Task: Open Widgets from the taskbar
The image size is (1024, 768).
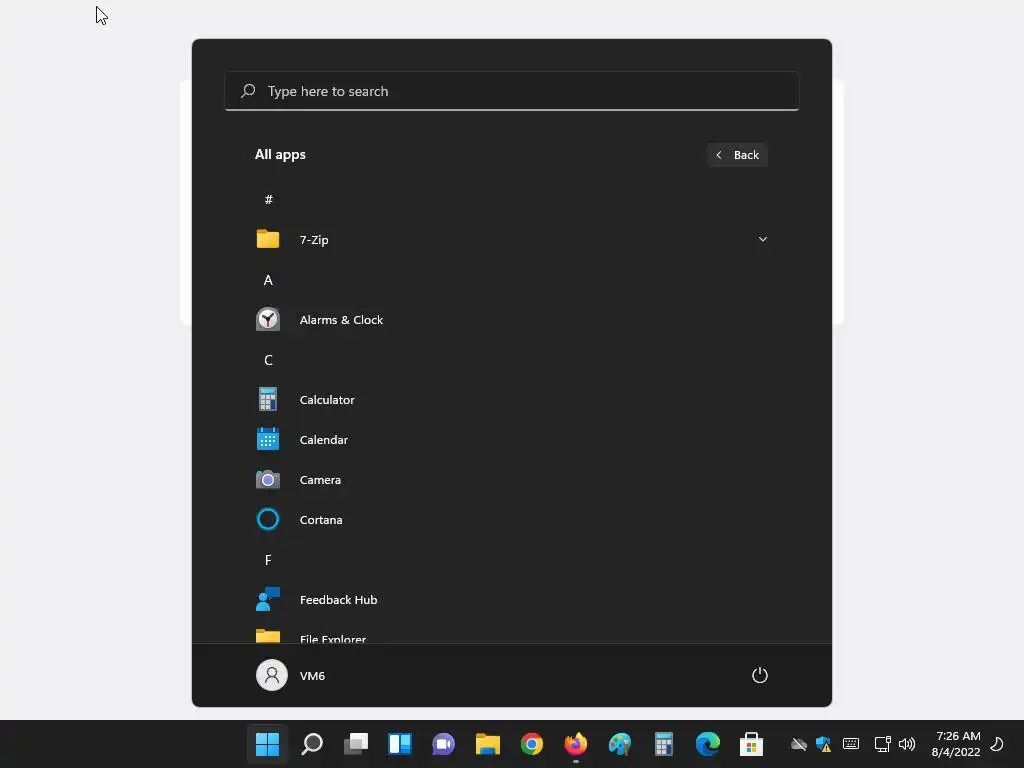Action: point(400,744)
